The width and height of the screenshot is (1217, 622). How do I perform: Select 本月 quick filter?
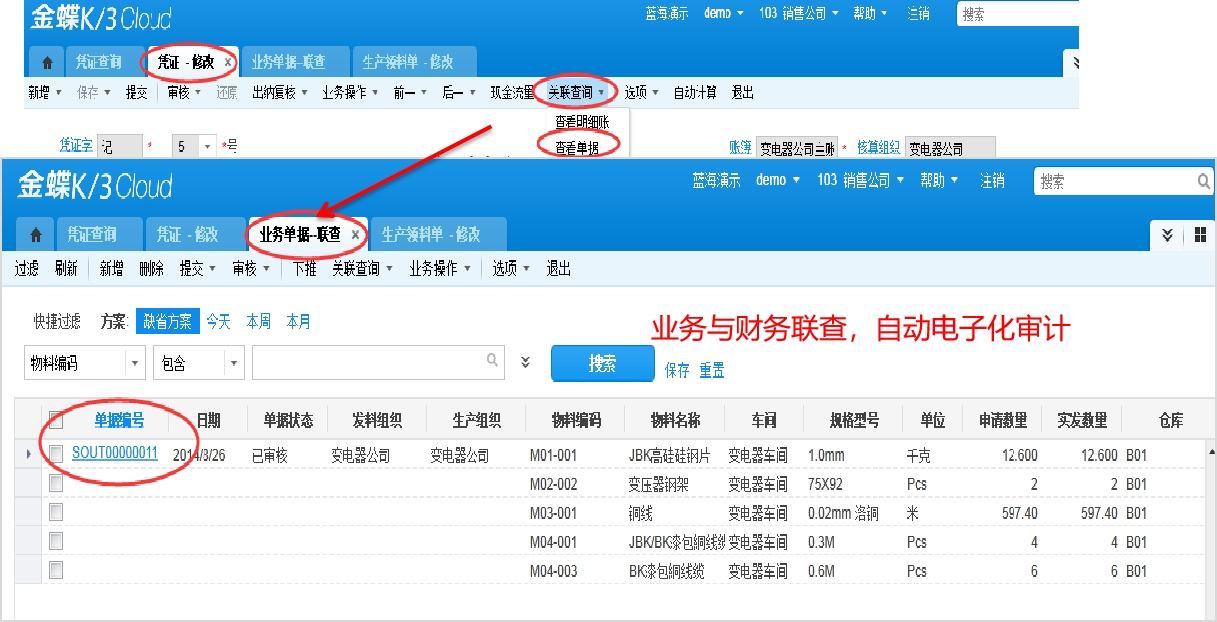tap(298, 321)
